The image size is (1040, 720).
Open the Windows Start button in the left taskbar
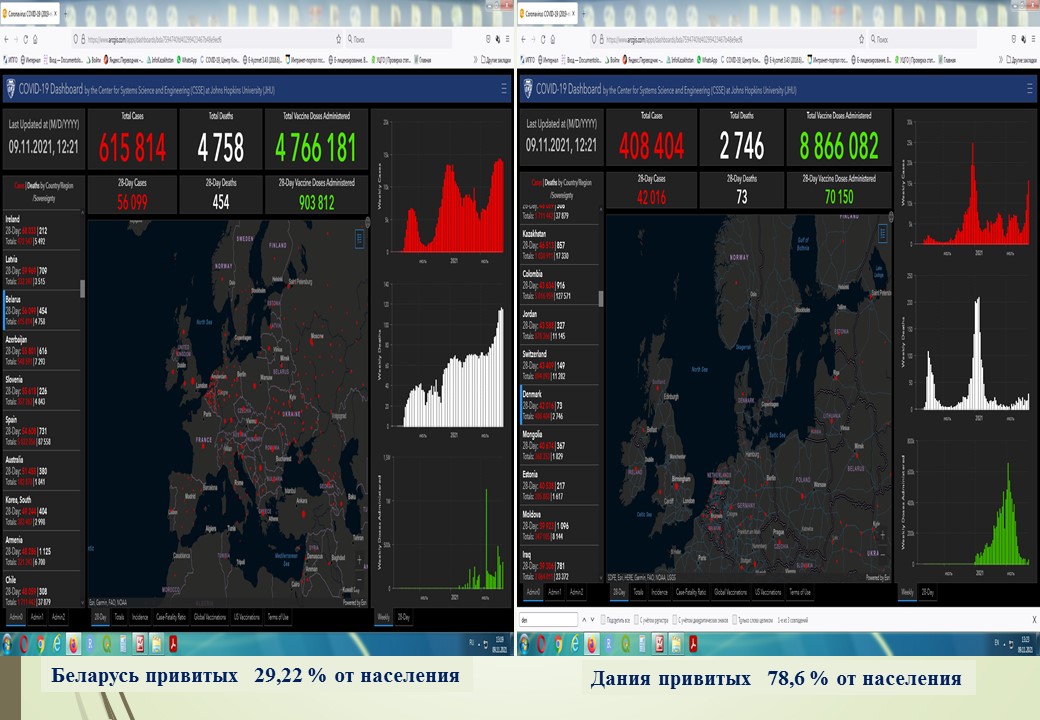pyautogui.click(x=7, y=643)
